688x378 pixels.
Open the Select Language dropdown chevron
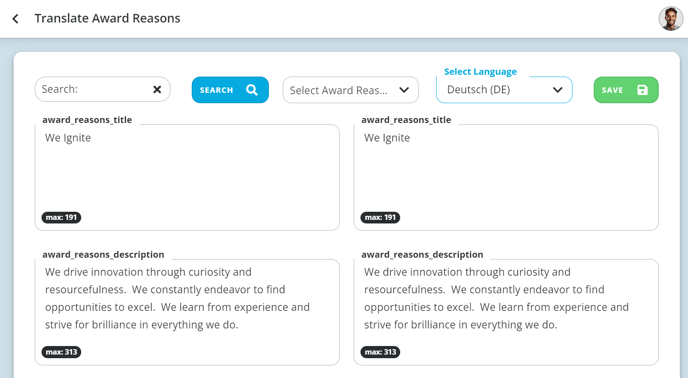tap(557, 90)
